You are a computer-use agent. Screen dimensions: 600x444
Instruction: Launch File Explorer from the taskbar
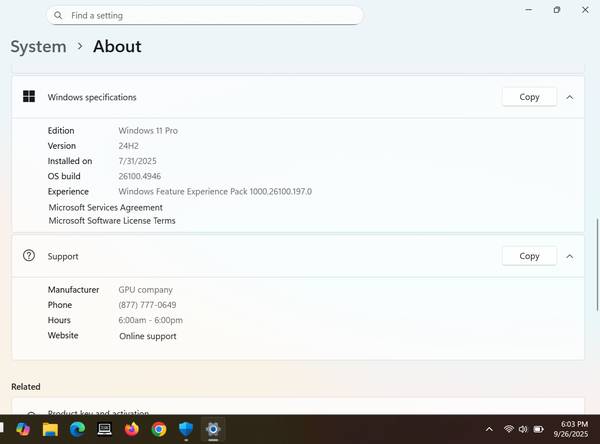(50, 429)
